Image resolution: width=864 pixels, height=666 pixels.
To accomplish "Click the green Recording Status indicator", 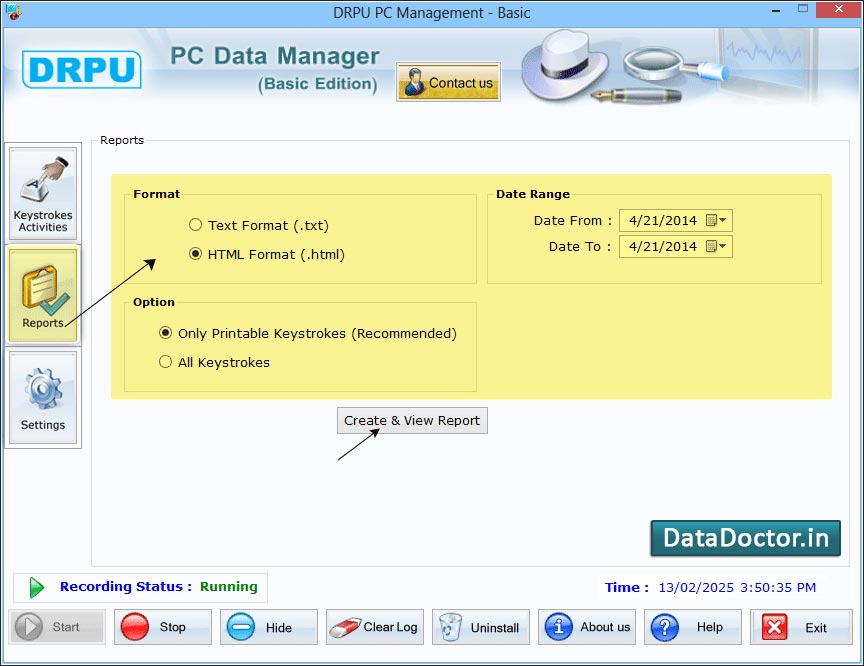I will coord(37,587).
